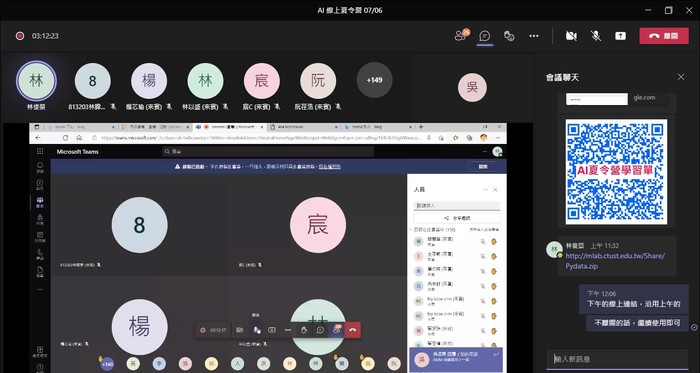The width and height of the screenshot is (700, 373).
Task: Open profile avatar in the shared Teams header
Action: 496,152
